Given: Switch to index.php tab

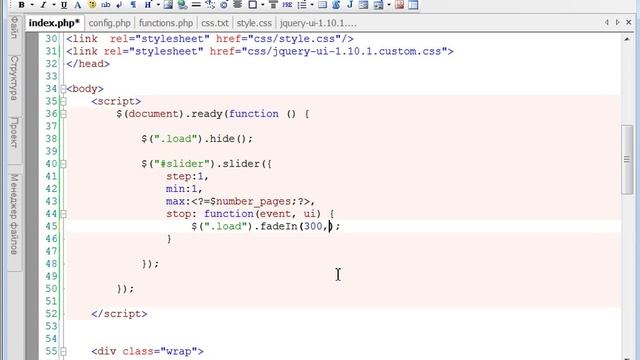Looking at the screenshot, I should [x=54, y=23].
